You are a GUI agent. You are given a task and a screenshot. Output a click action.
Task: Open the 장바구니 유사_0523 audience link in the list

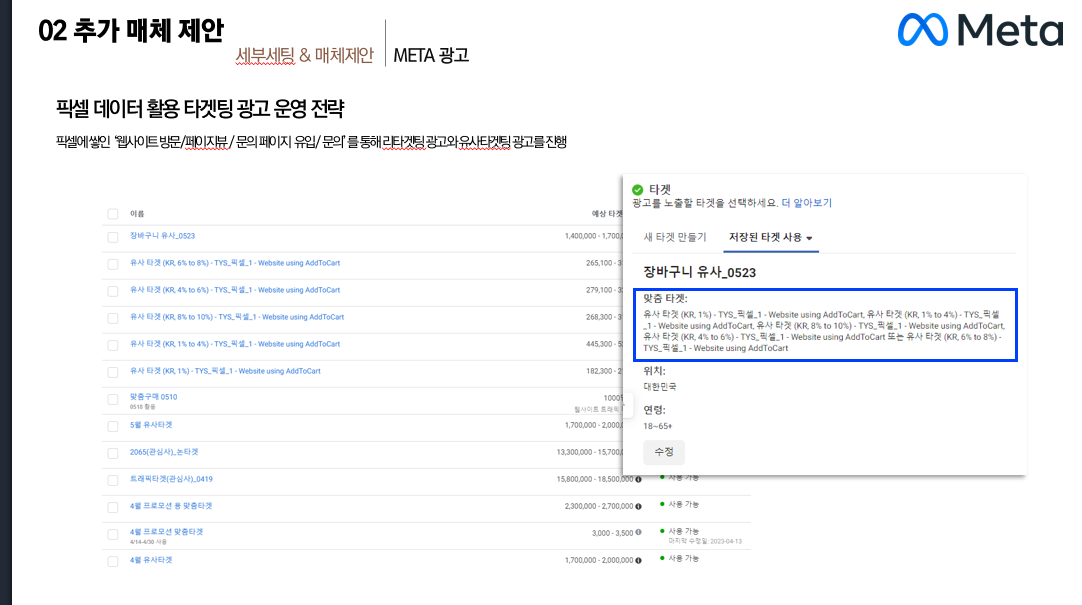coord(163,236)
